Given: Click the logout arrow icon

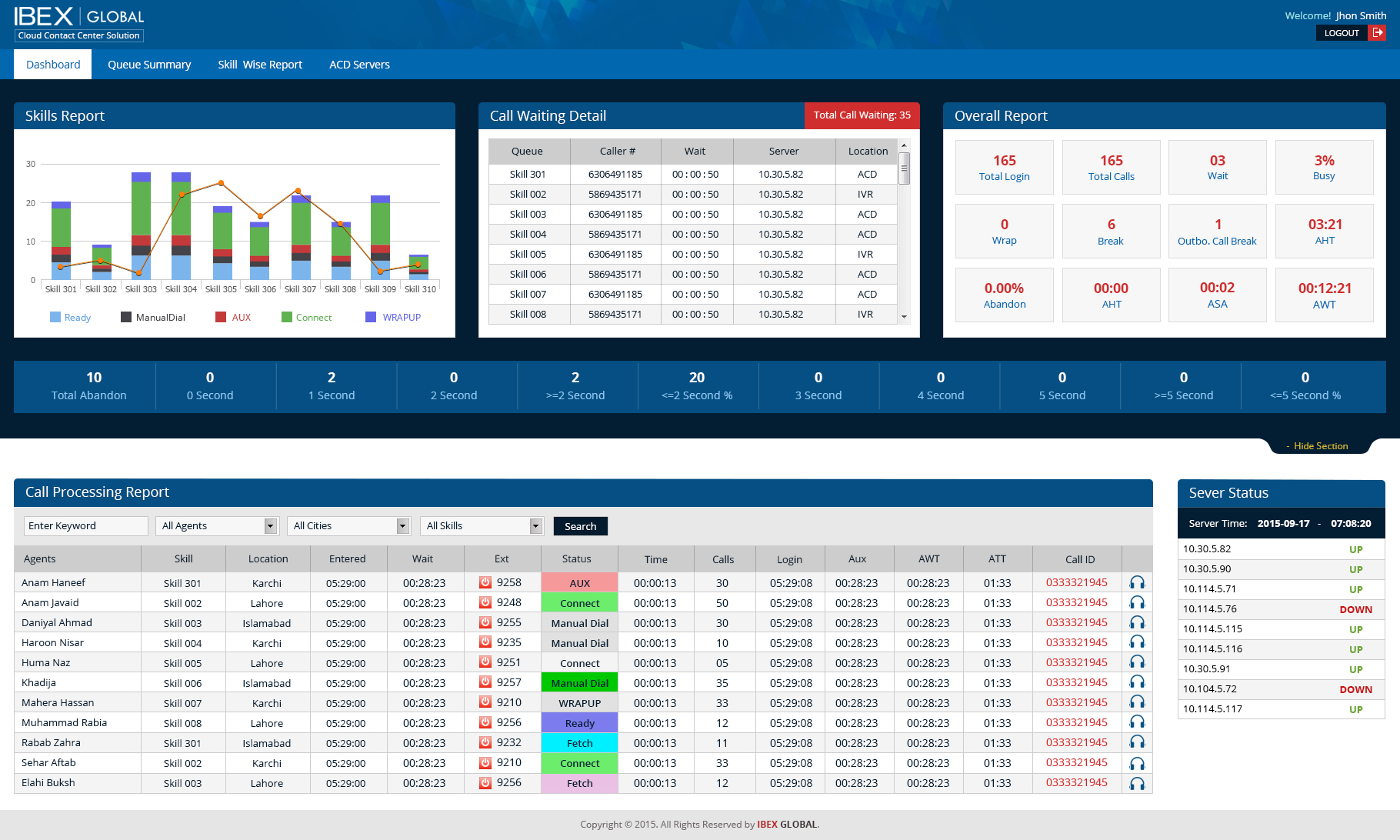Looking at the screenshot, I should [x=1378, y=32].
